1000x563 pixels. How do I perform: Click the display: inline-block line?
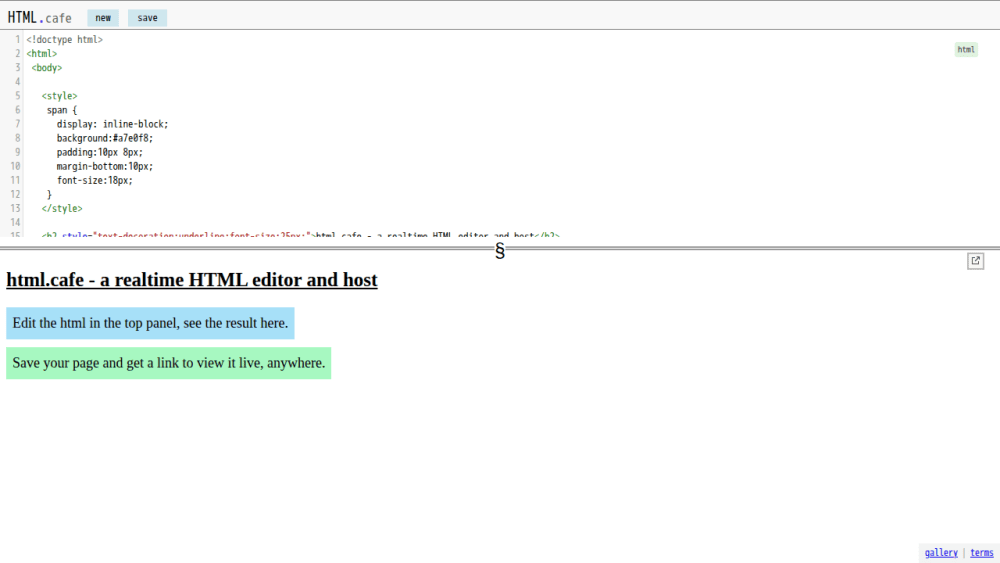112,124
